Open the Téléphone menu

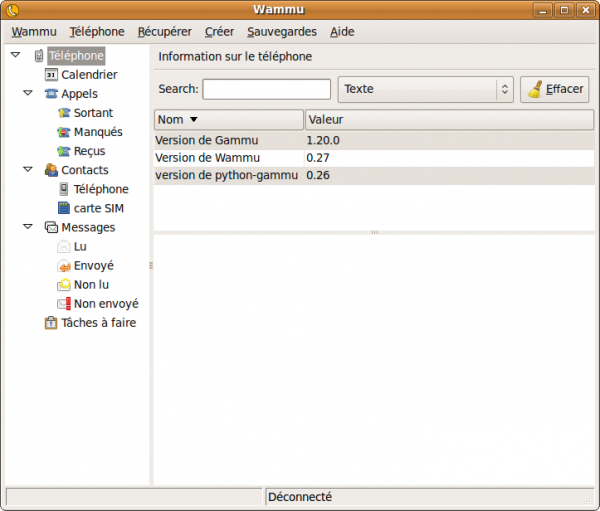(x=97, y=32)
